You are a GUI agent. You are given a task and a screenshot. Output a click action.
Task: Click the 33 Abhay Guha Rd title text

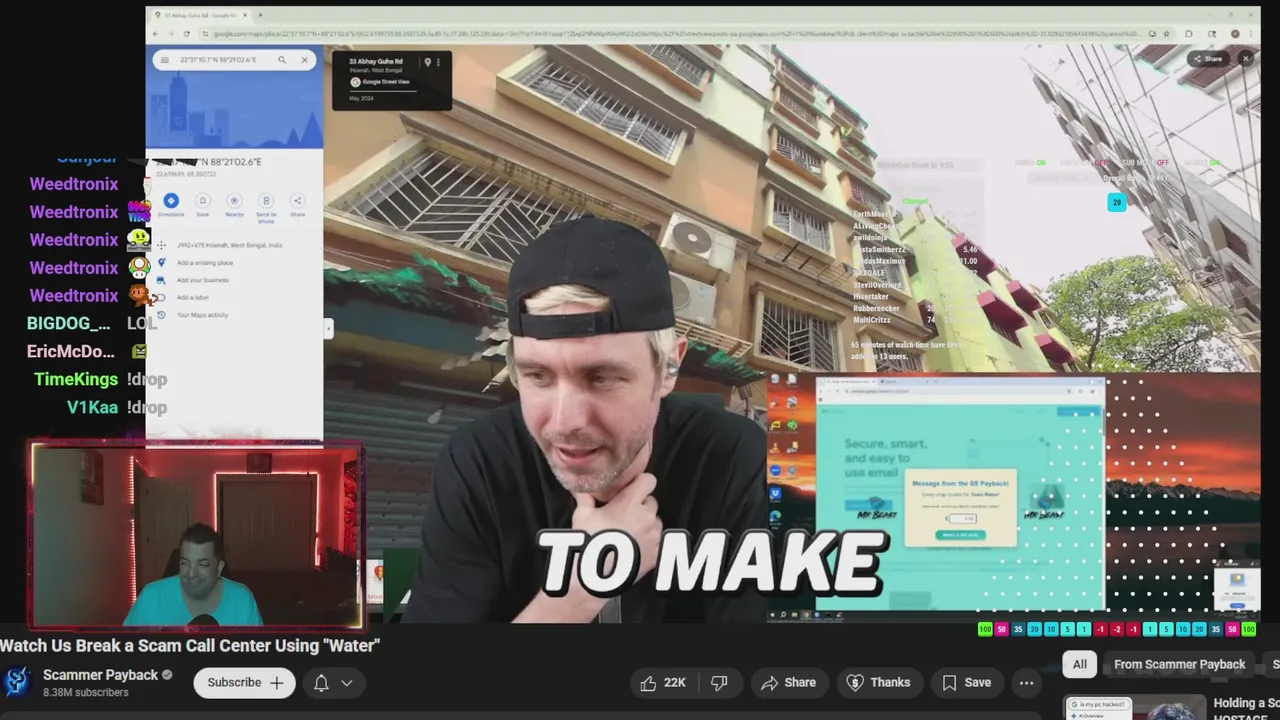click(x=375, y=61)
